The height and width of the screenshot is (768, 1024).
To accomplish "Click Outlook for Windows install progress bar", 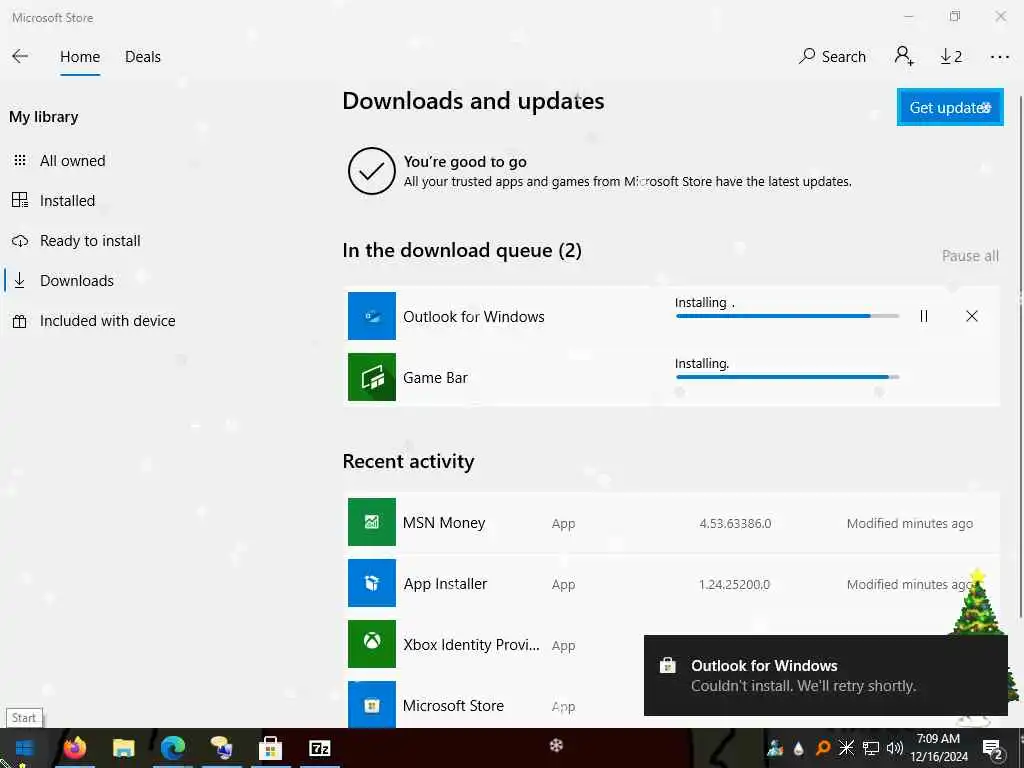I will [x=788, y=316].
